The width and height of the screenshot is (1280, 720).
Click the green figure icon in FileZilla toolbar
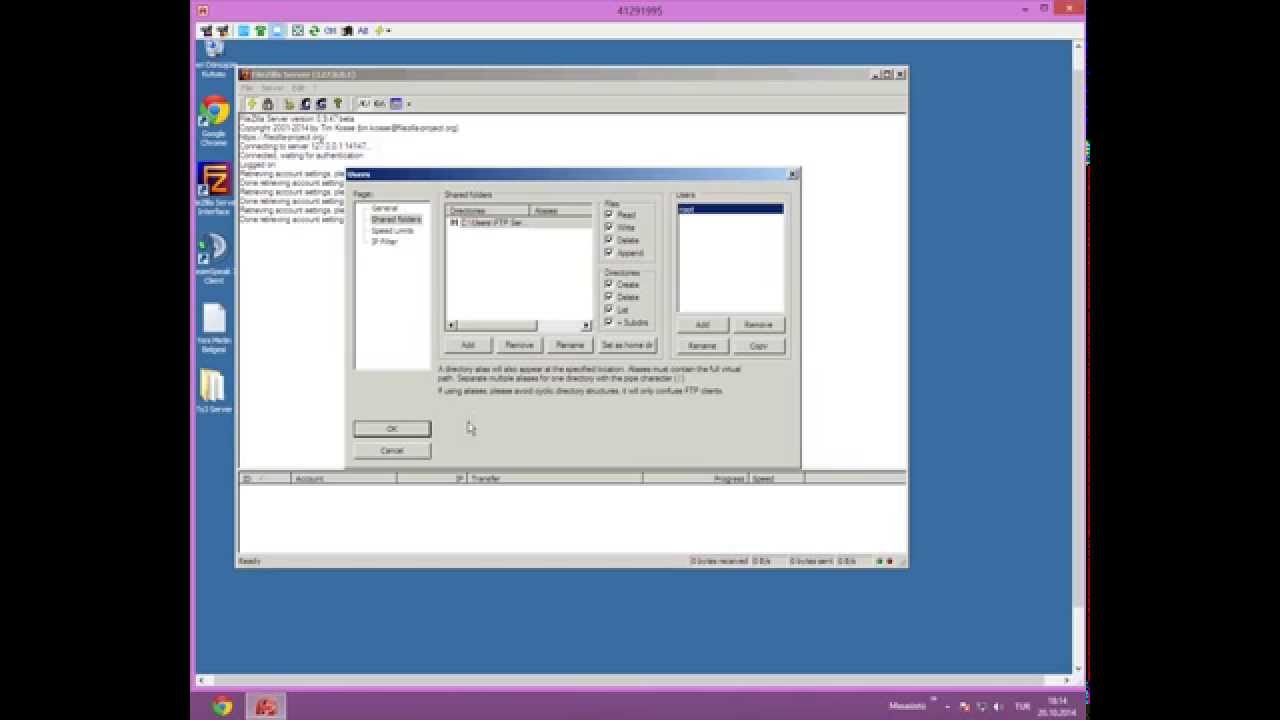(x=338, y=104)
